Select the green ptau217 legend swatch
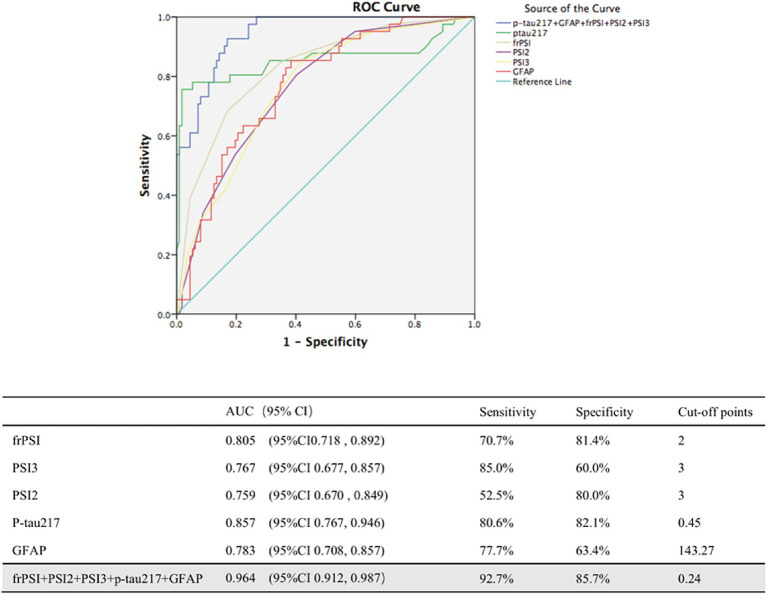This screenshot has width=767, height=594. (503, 33)
